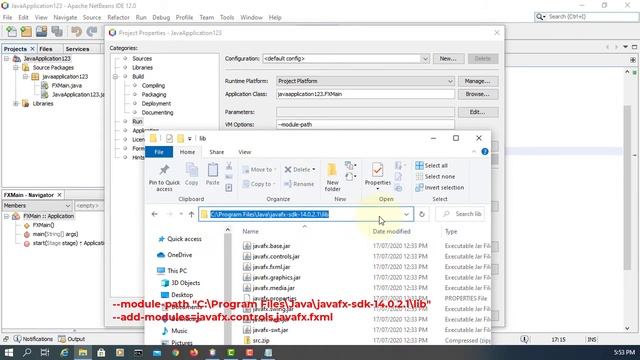Click Pin to Quick access in the ribbon
640x360 pixels.
[164, 177]
